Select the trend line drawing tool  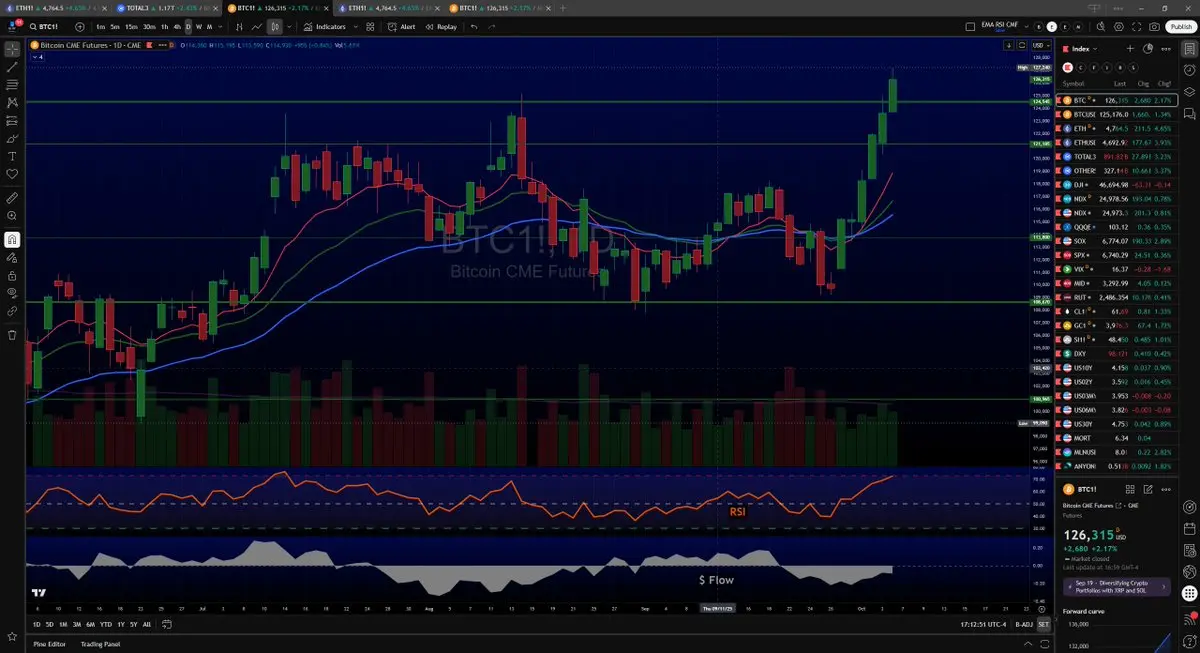12,66
